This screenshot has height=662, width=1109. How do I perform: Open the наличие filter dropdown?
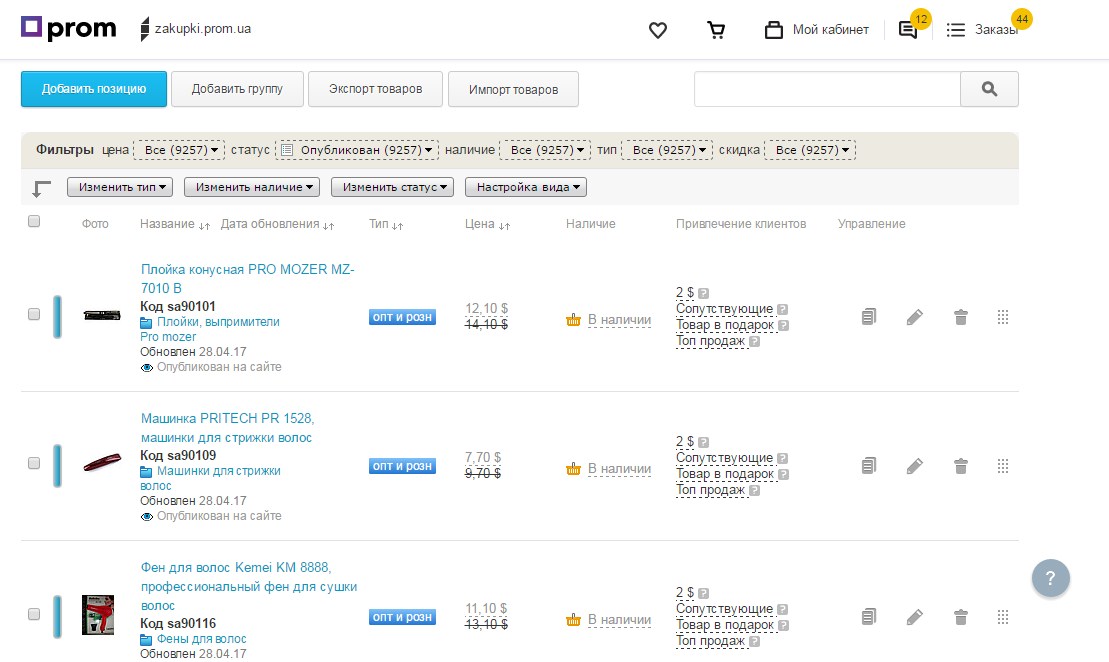[x=545, y=150]
